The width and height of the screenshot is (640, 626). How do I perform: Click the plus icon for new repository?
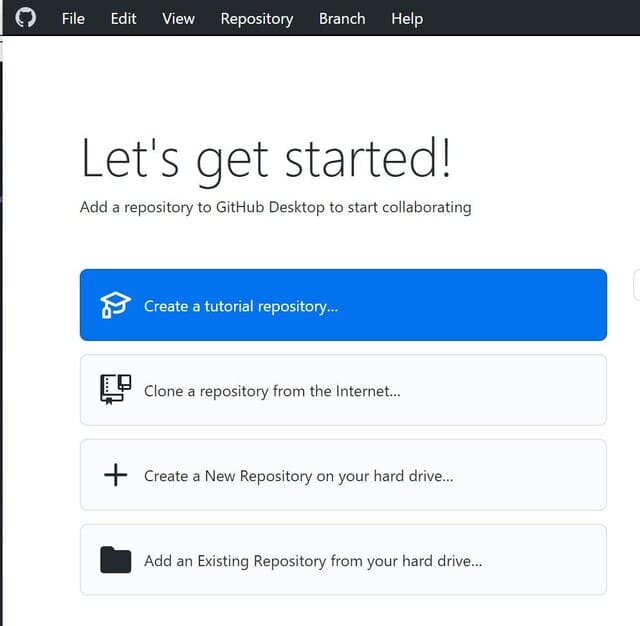tap(116, 475)
